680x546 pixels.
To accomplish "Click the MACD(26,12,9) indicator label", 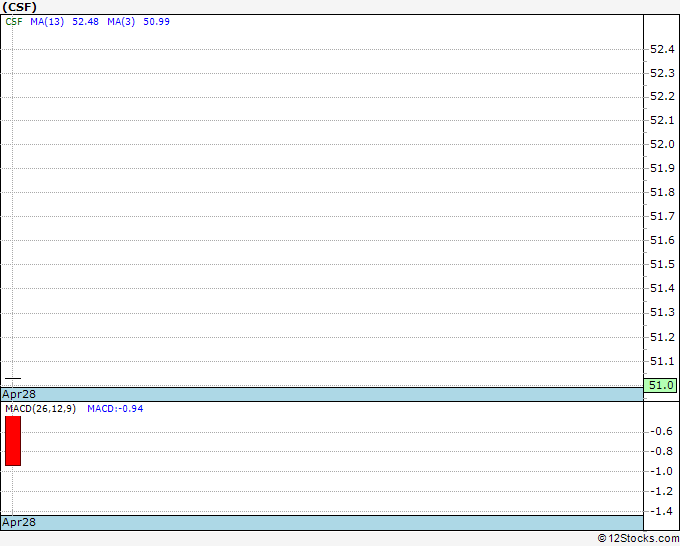I will (x=40, y=409).
